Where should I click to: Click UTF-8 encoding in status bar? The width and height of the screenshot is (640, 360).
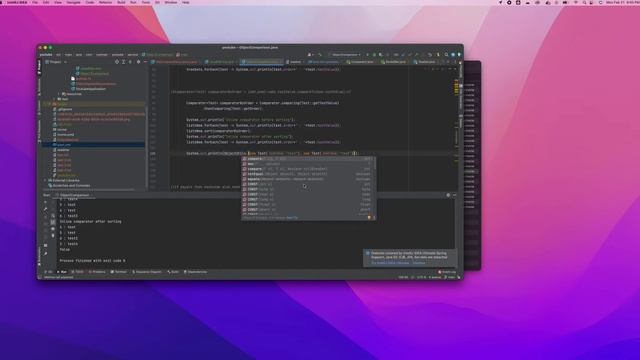point(422,277)
